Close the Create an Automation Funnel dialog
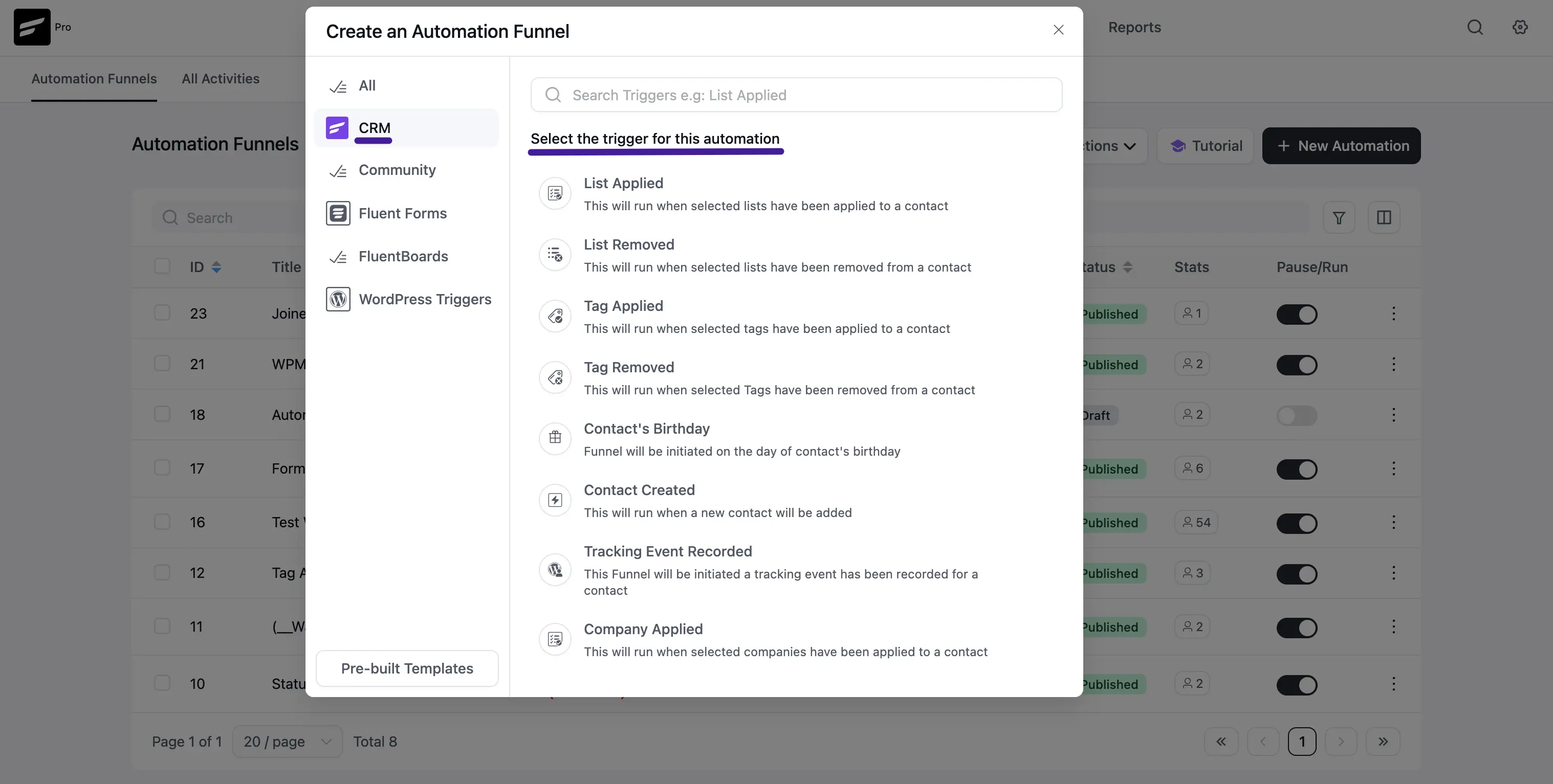The height and width of the screenshot is (784, 1553). pos(1058,30)
